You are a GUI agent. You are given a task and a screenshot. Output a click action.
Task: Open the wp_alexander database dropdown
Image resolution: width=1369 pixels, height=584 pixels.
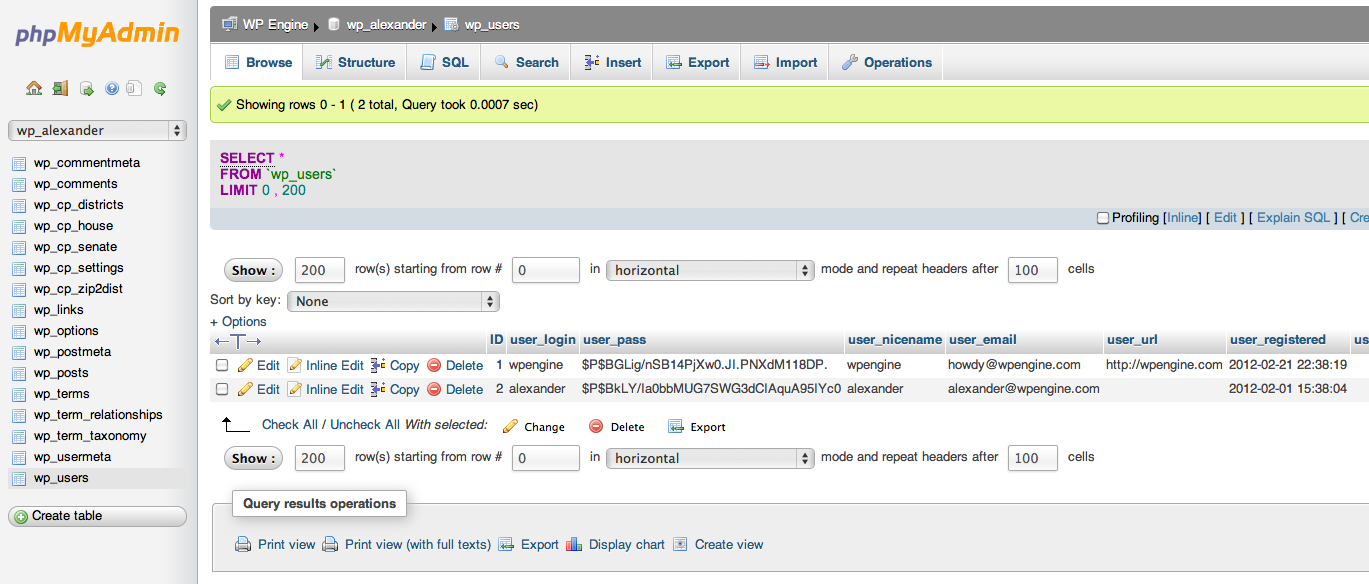click(97, 130)
